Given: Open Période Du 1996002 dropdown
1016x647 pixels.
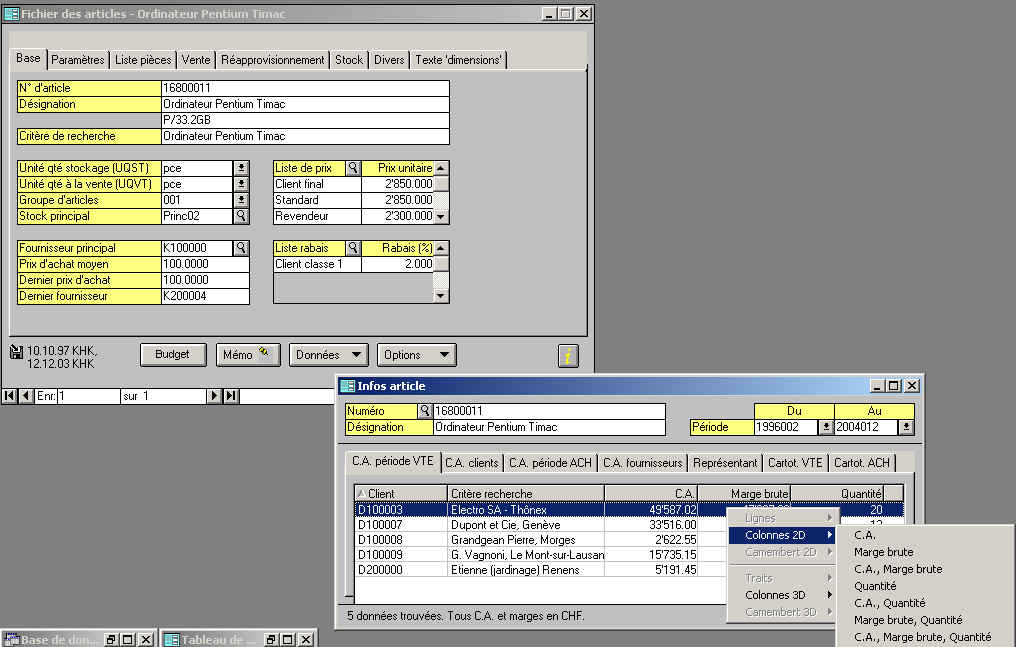Looking at the screenshot, I should 826,427.
